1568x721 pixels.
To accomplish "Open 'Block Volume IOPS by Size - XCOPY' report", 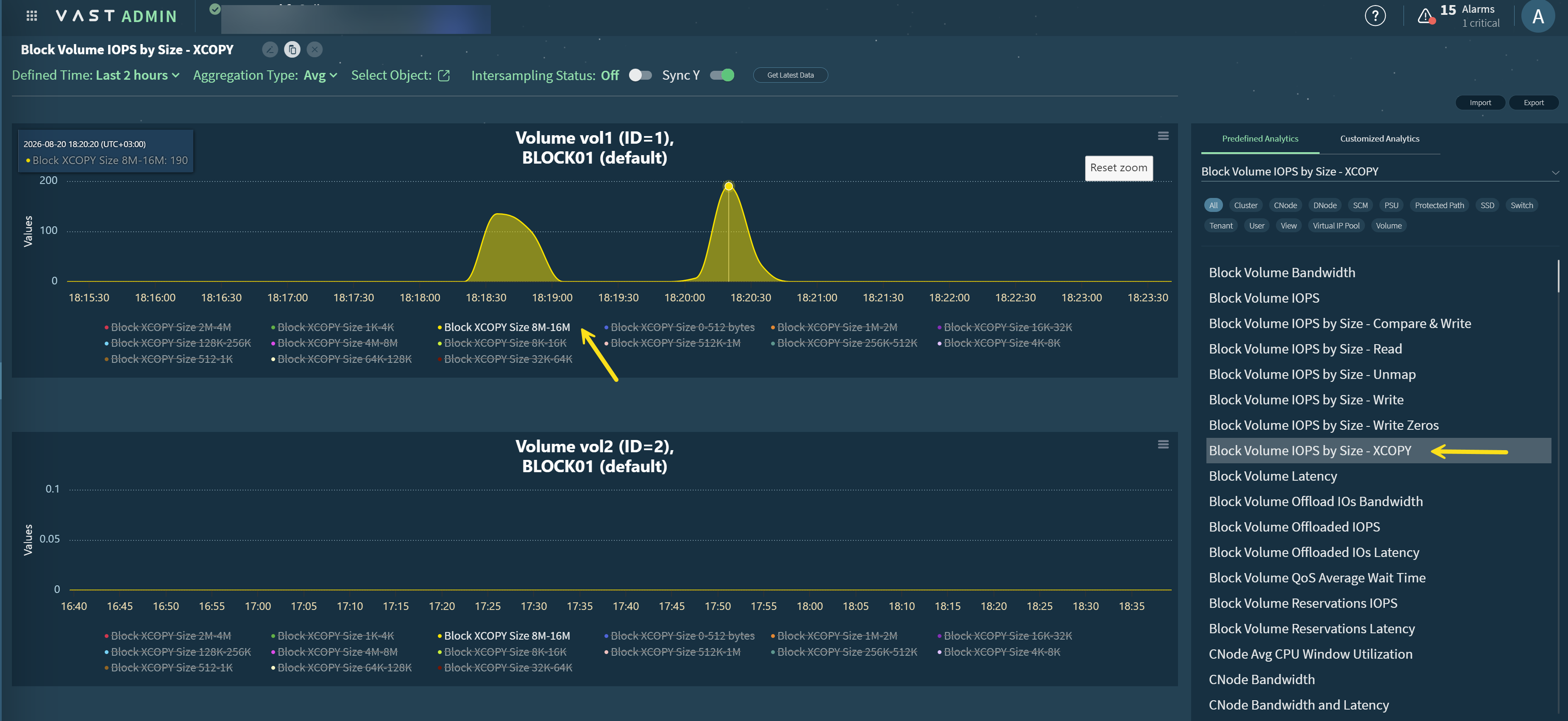I will [x=1378, y=451].
